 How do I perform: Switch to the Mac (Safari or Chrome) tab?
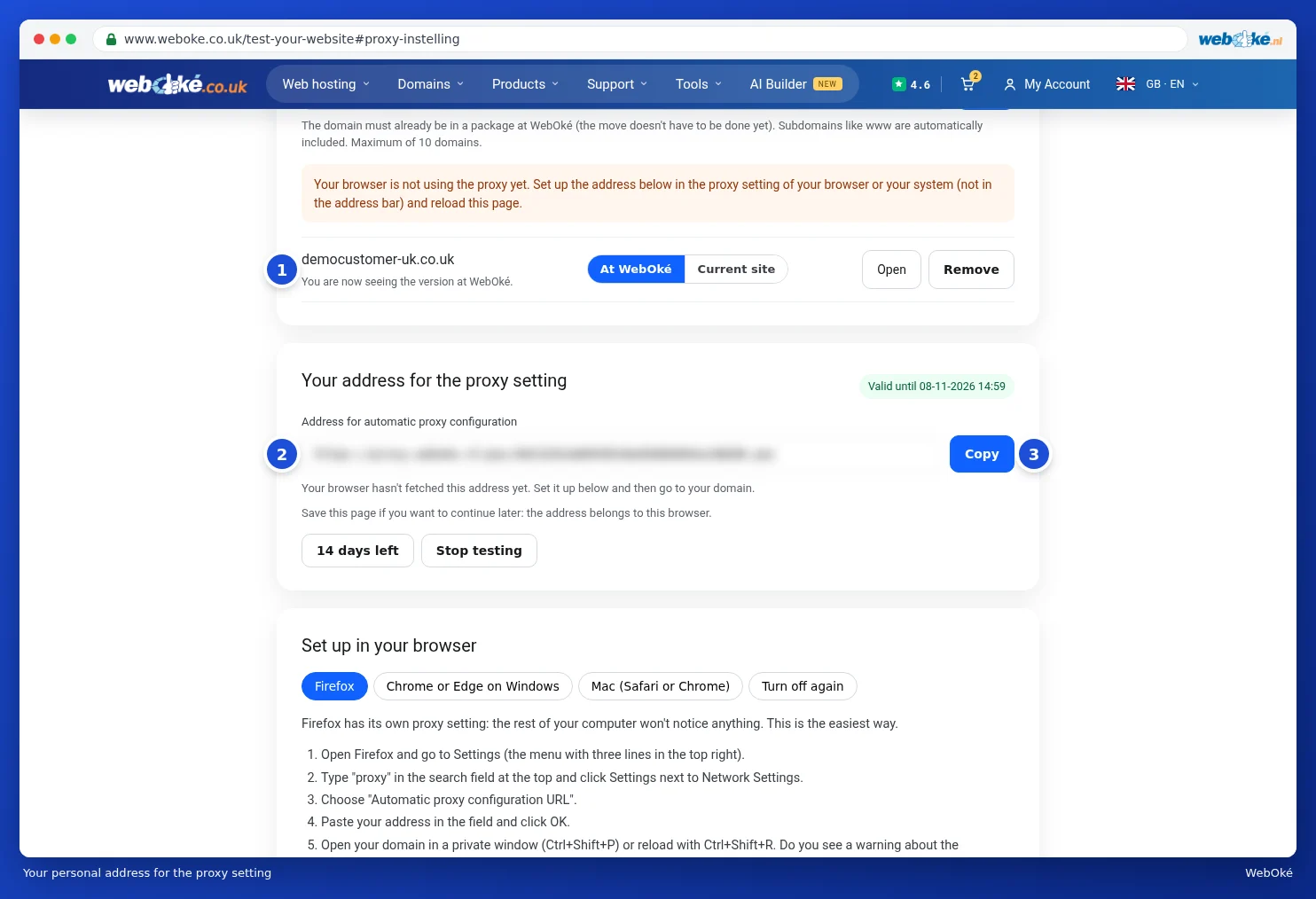661,686
